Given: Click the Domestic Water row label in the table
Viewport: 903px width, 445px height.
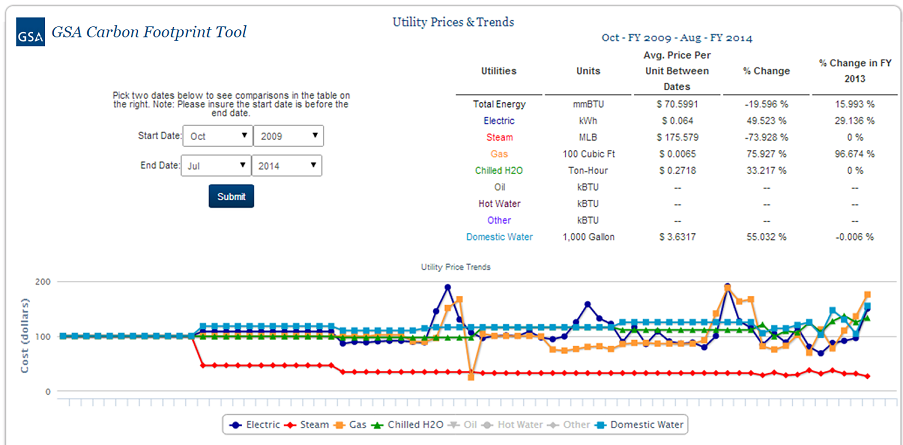Looking at the screenshot, I should 499,237.
